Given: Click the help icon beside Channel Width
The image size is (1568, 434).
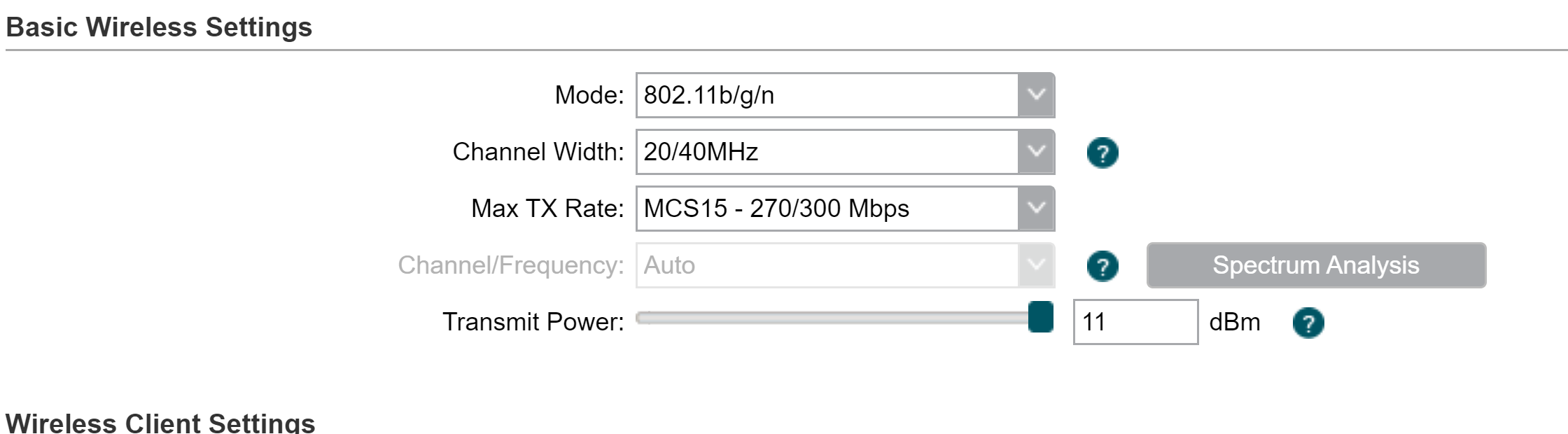Looking at the screenshot, I should click(x=1102, y=153).
